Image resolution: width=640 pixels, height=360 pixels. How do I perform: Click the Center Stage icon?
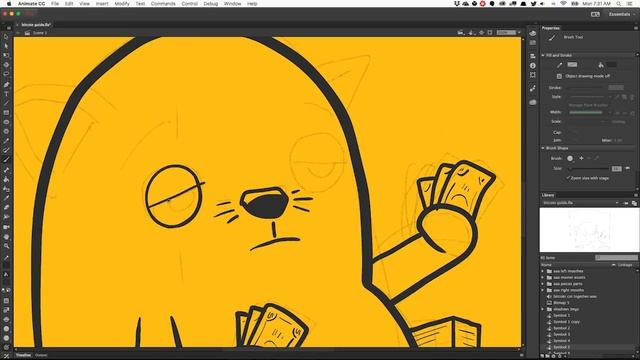click(482, 33)
